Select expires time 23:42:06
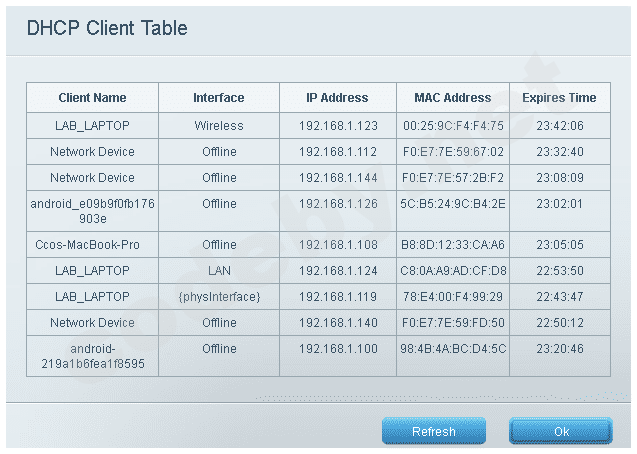This screenshot has width=637, height=454. point(559,126)
